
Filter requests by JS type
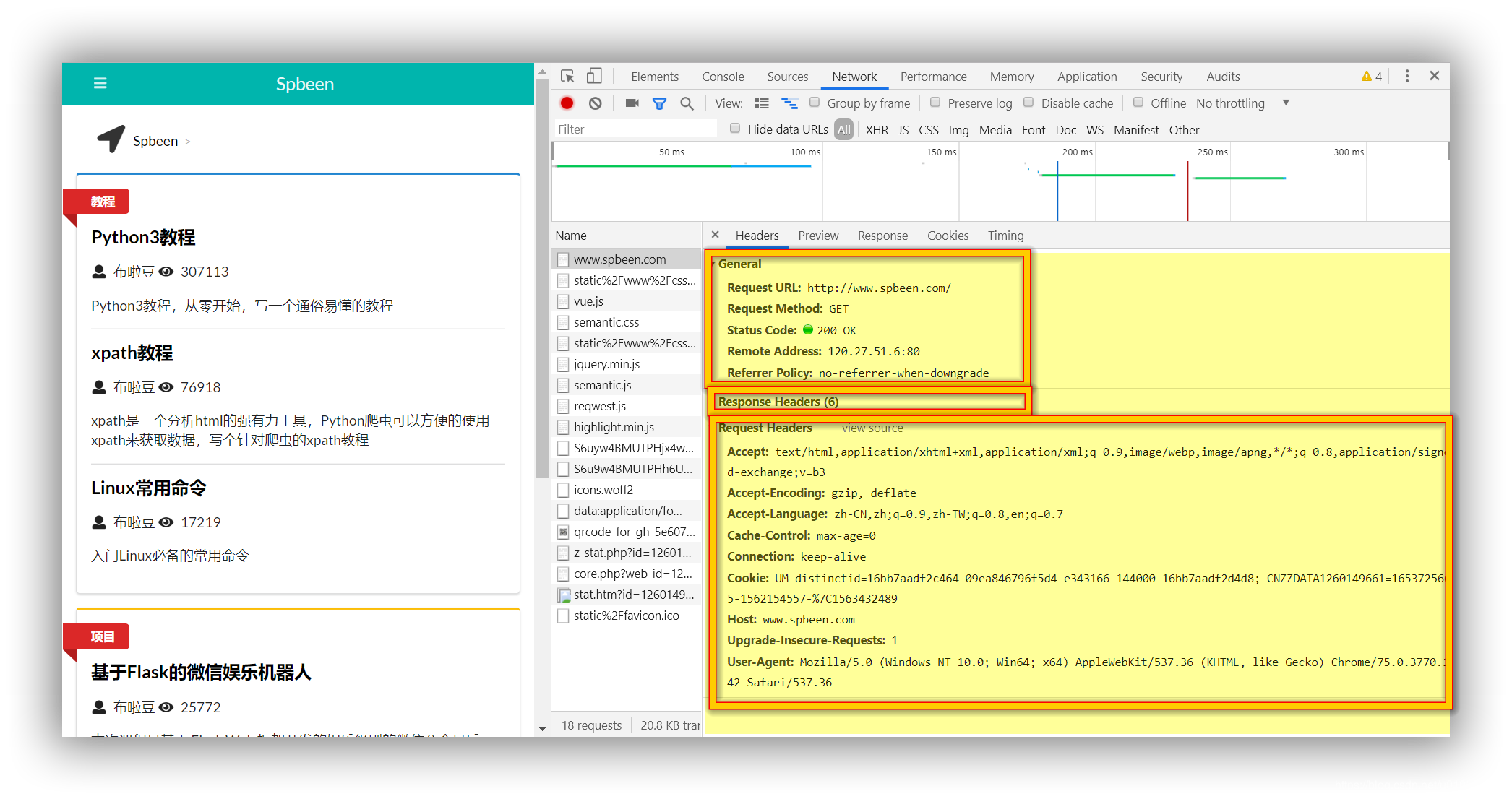[x=903, y=130]
